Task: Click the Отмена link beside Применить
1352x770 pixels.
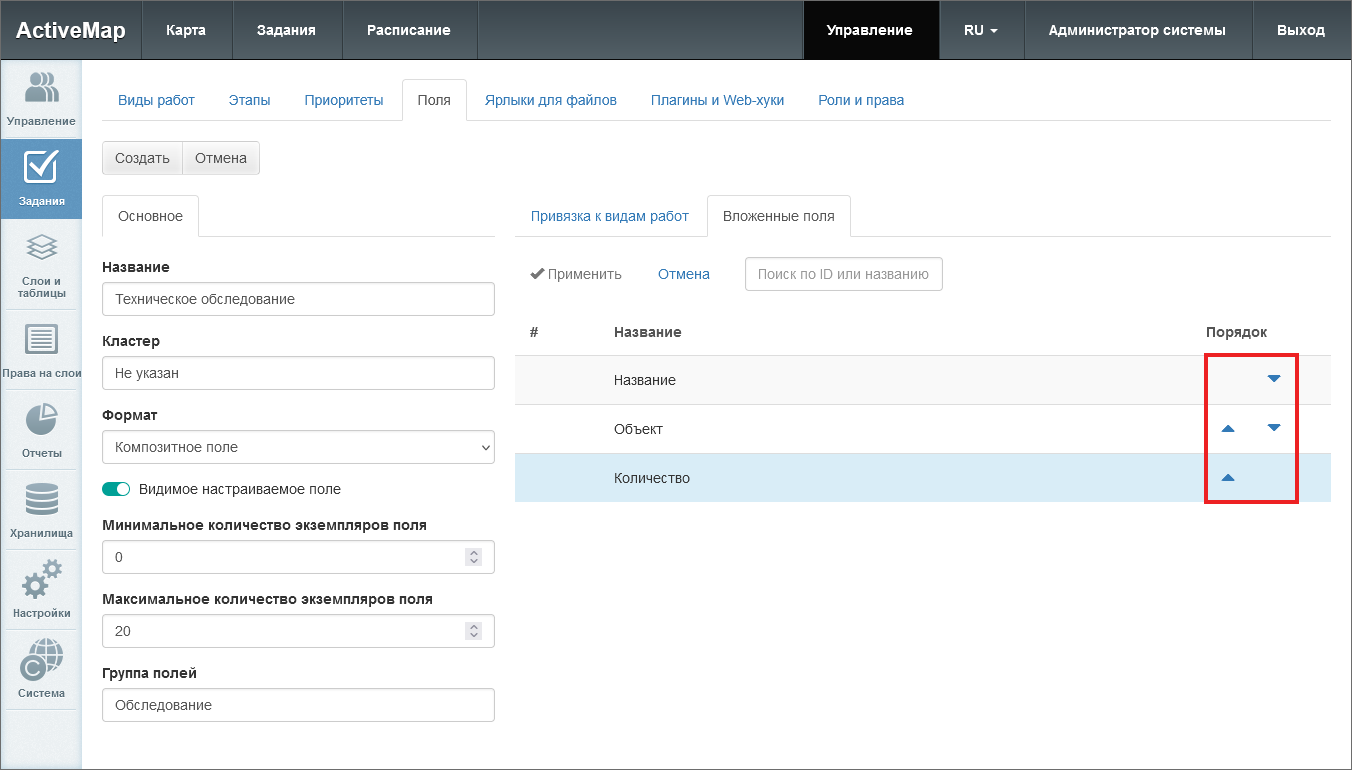Action: pyautogui.click(x=683, y=274)
